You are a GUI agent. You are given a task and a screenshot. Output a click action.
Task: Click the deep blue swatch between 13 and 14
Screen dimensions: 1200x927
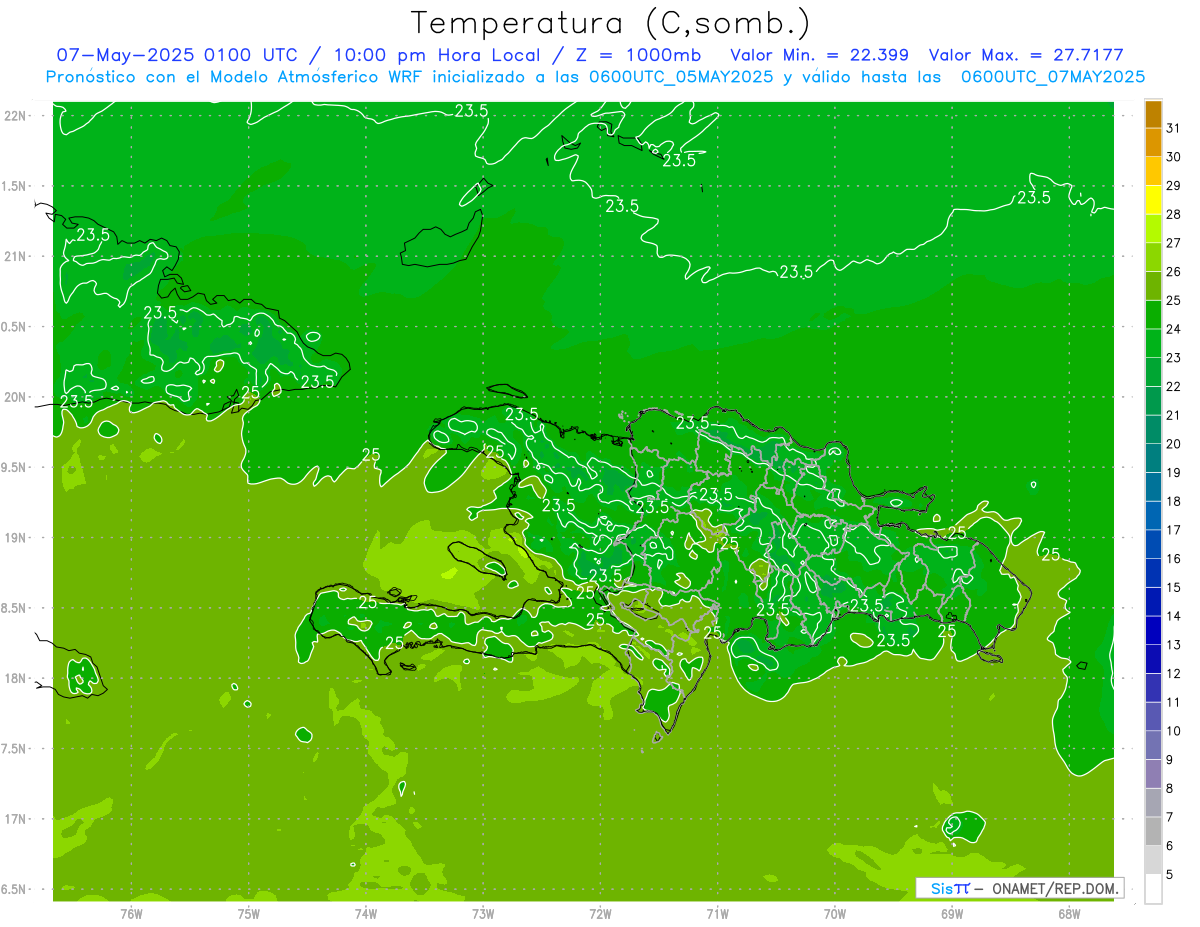tap(1153, 630)
